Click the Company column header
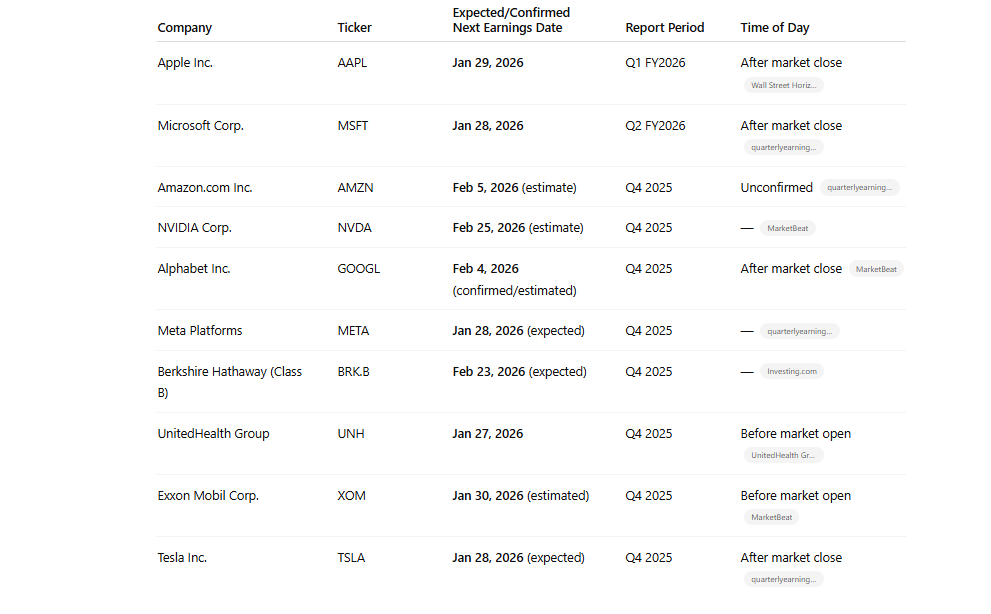 [185, 28]
